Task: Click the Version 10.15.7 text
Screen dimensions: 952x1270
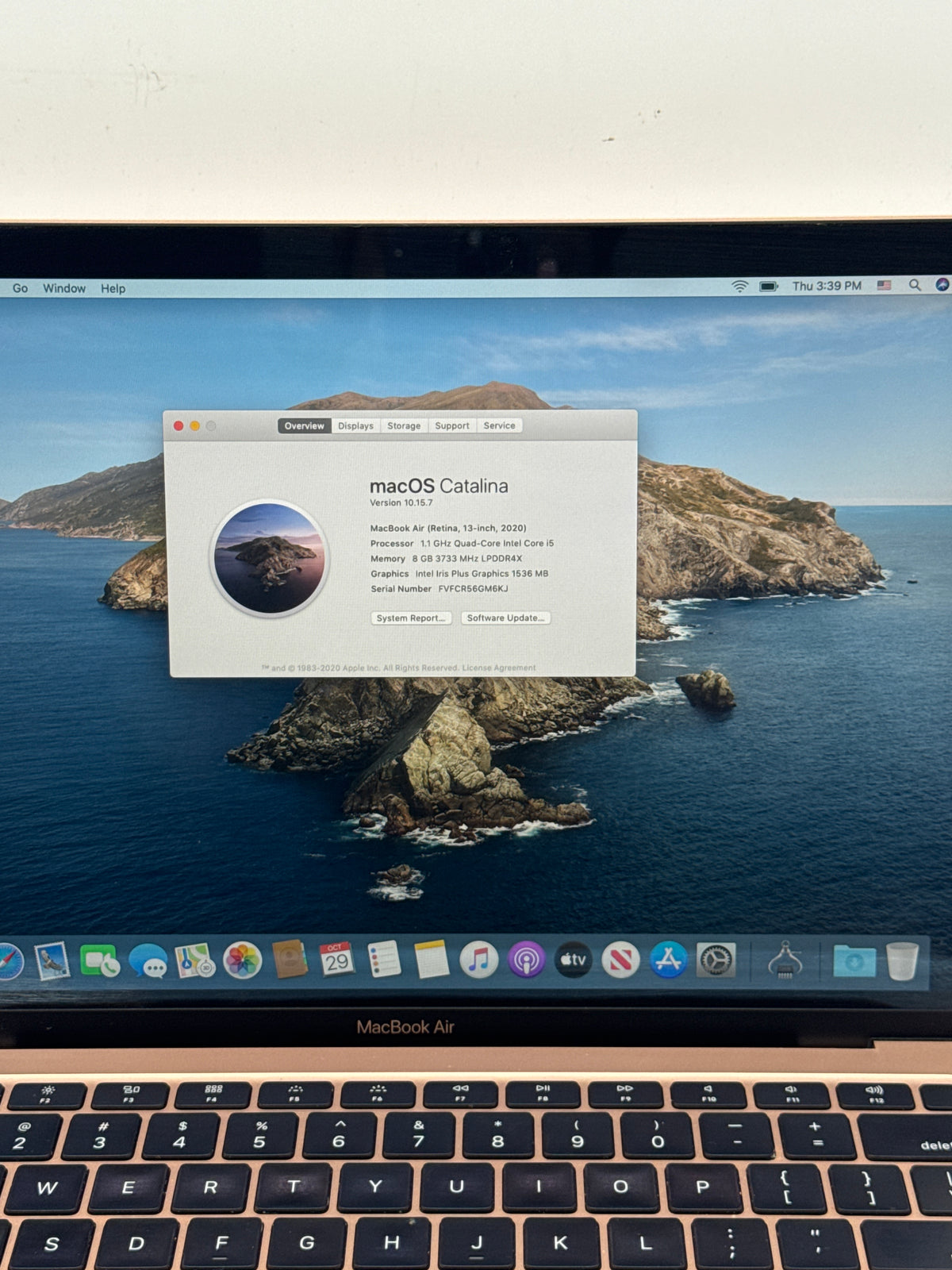Action: click(401, 502)
